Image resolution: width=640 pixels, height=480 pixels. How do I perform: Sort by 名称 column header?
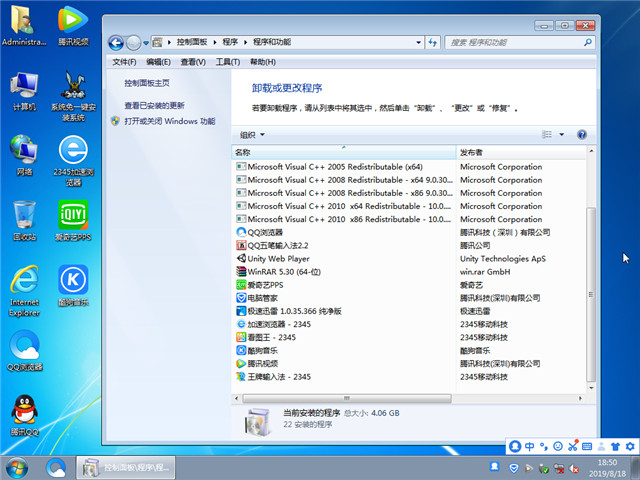(x=344, y=152)
